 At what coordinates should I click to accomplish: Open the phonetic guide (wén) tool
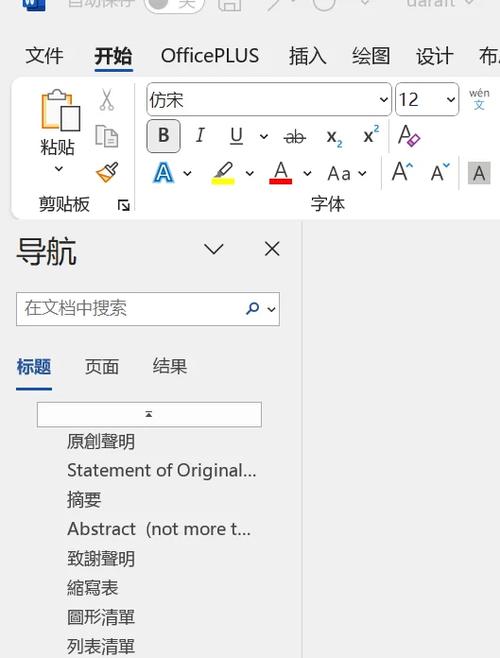[479, 99]
